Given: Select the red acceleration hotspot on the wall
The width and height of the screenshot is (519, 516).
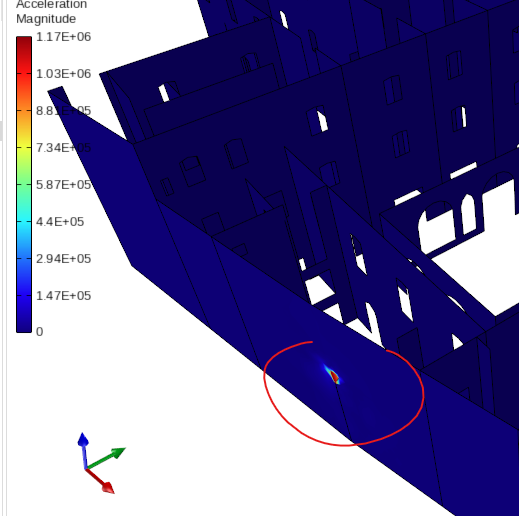Looking at the screenshot, I should (x=334, y=376).
